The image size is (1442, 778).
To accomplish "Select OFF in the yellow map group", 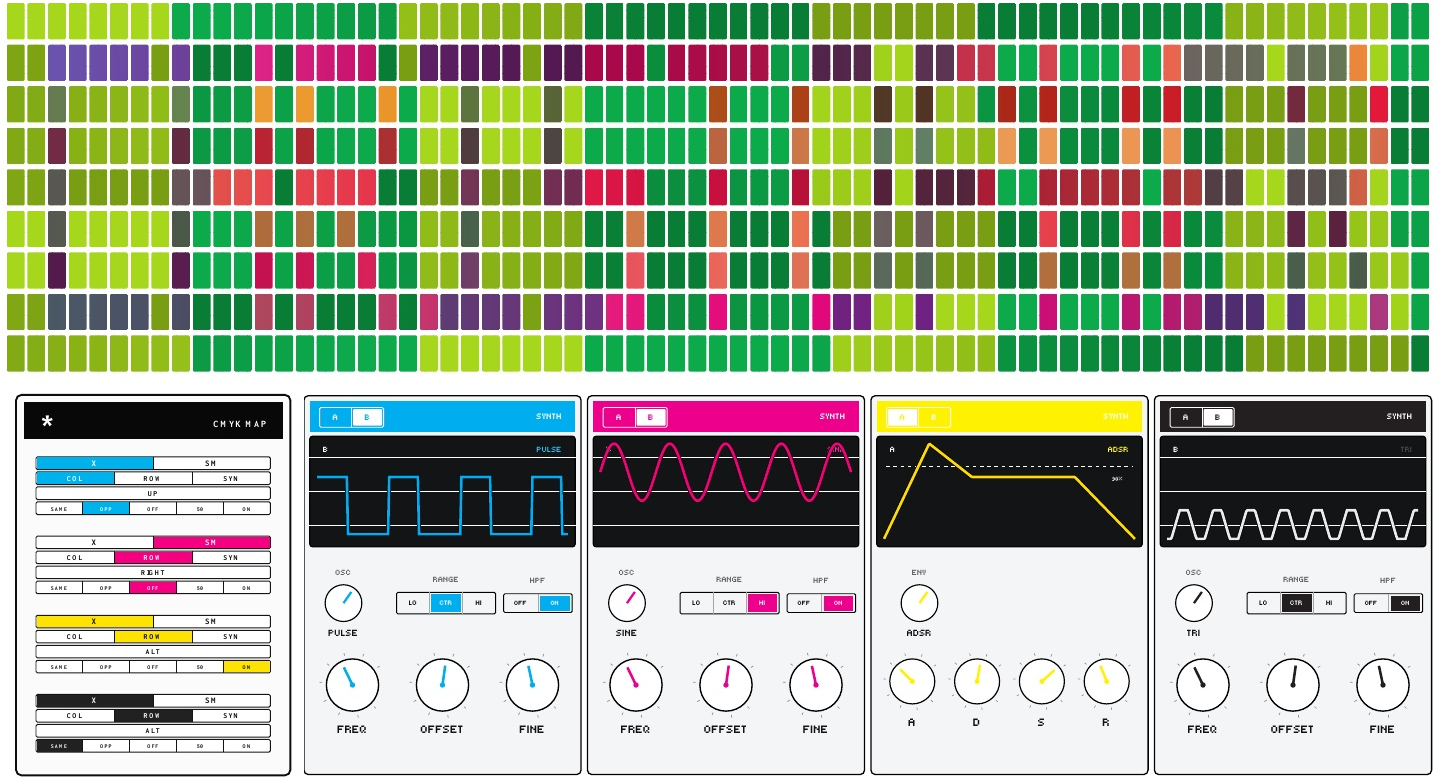I will pyautogui.click(x=153, y=666).
